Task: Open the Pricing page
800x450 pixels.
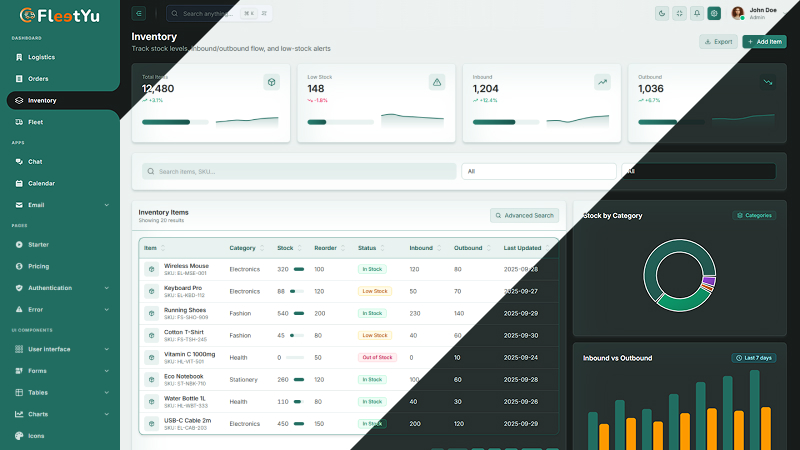Action: coord(38,266)
